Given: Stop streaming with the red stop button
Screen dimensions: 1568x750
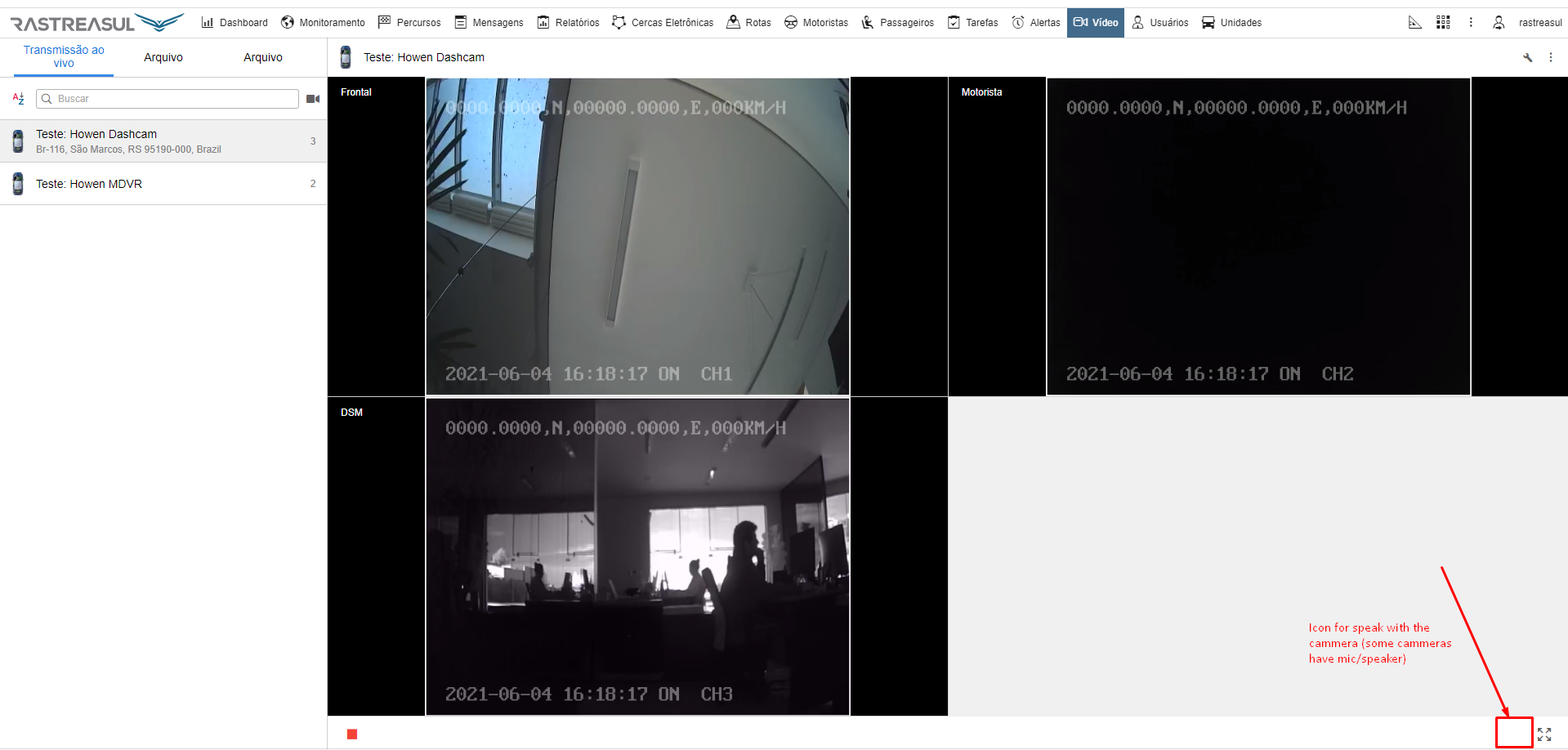Looking at the screenshot, I should click(x=352, y=734).
